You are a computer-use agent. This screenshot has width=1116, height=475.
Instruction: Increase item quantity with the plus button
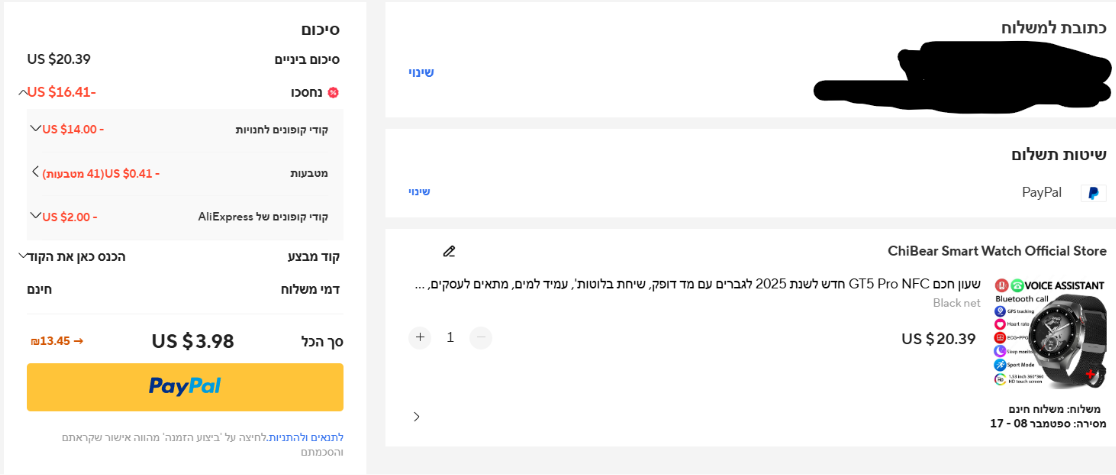tap(420, 337)
